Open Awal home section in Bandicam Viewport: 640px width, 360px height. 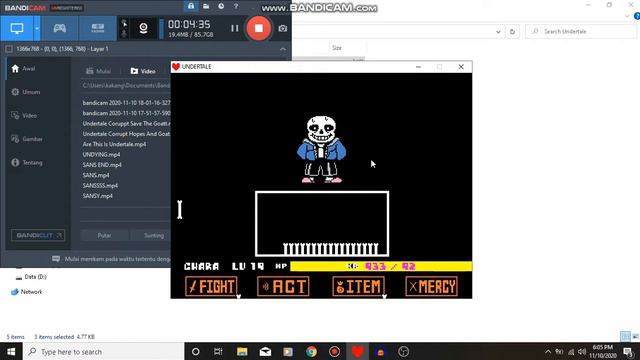click(23, 69)
